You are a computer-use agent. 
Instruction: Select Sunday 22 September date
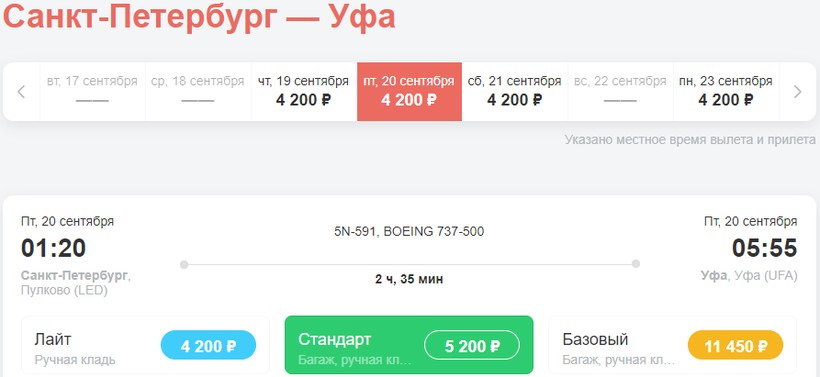(621, 92)
